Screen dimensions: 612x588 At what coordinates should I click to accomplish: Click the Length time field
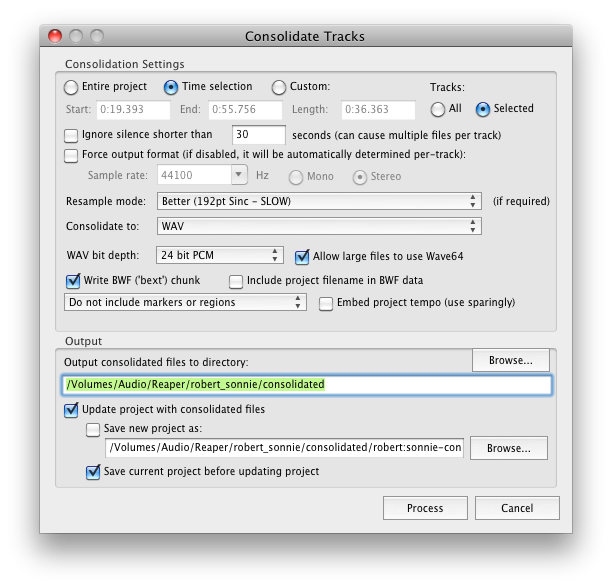click(378, 110)
